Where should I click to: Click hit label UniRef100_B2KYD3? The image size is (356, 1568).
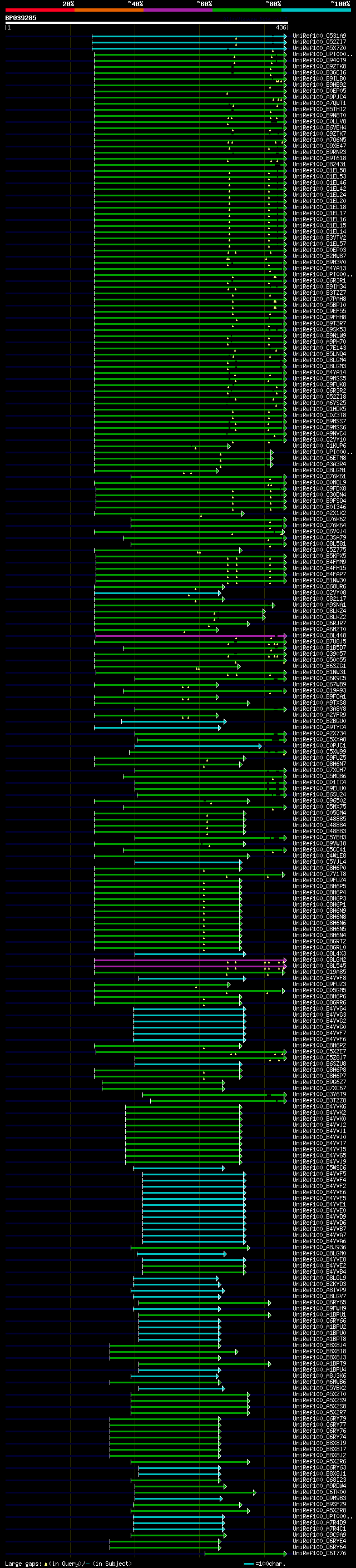pyautogui.click(x=319, y=1284)
